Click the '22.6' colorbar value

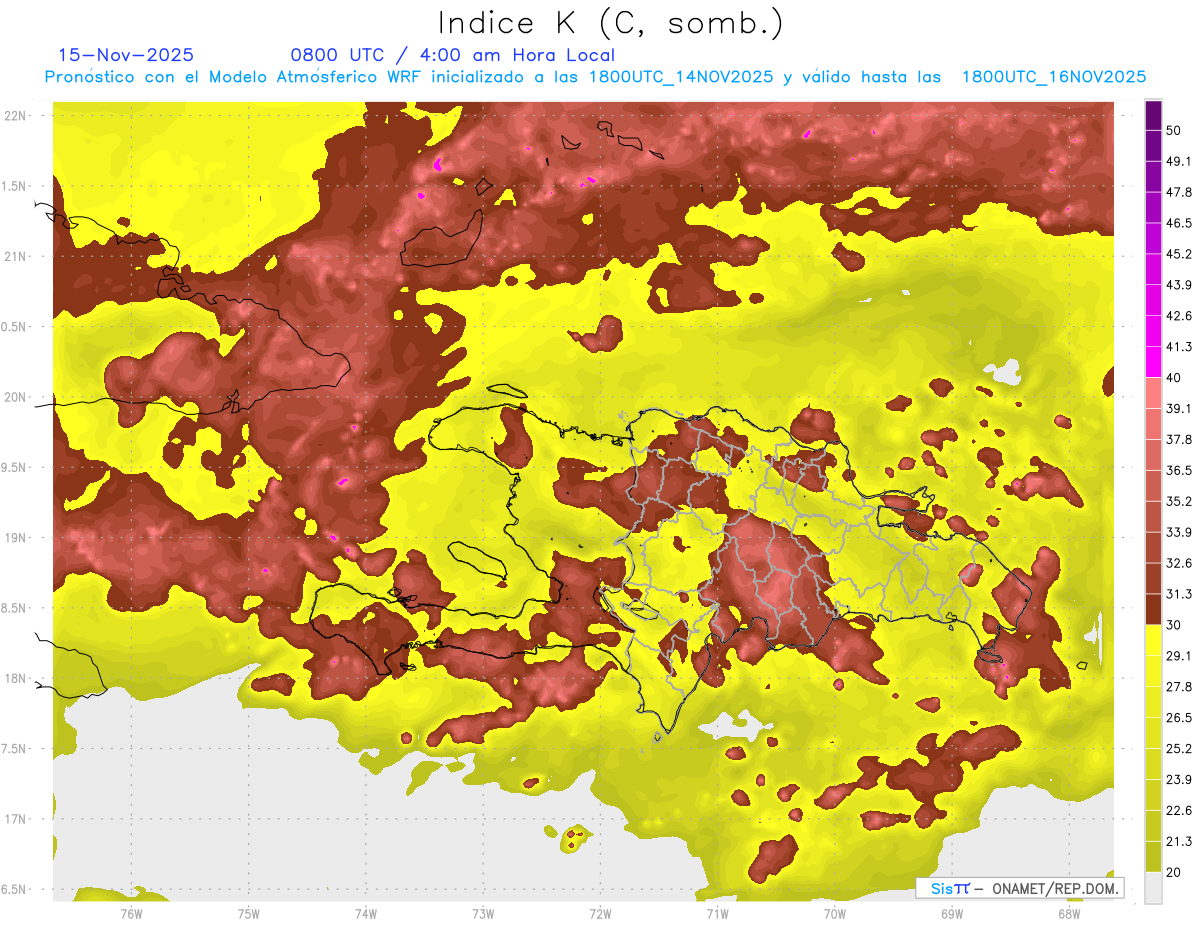(x=1179, y=810)
